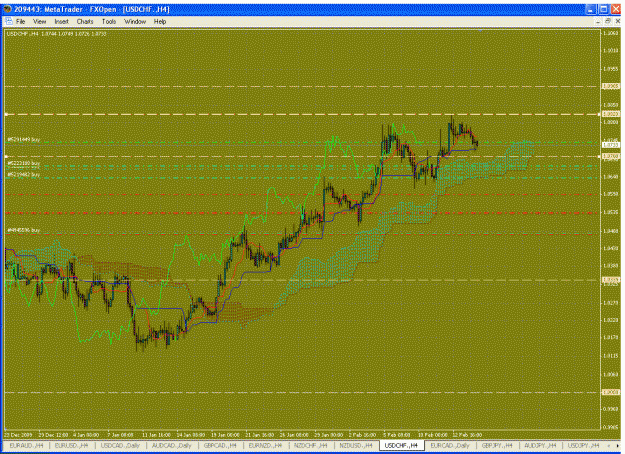The image size is (625, 454).
Task: Click the 11 Jan time axis label
Action: point(157,434)
